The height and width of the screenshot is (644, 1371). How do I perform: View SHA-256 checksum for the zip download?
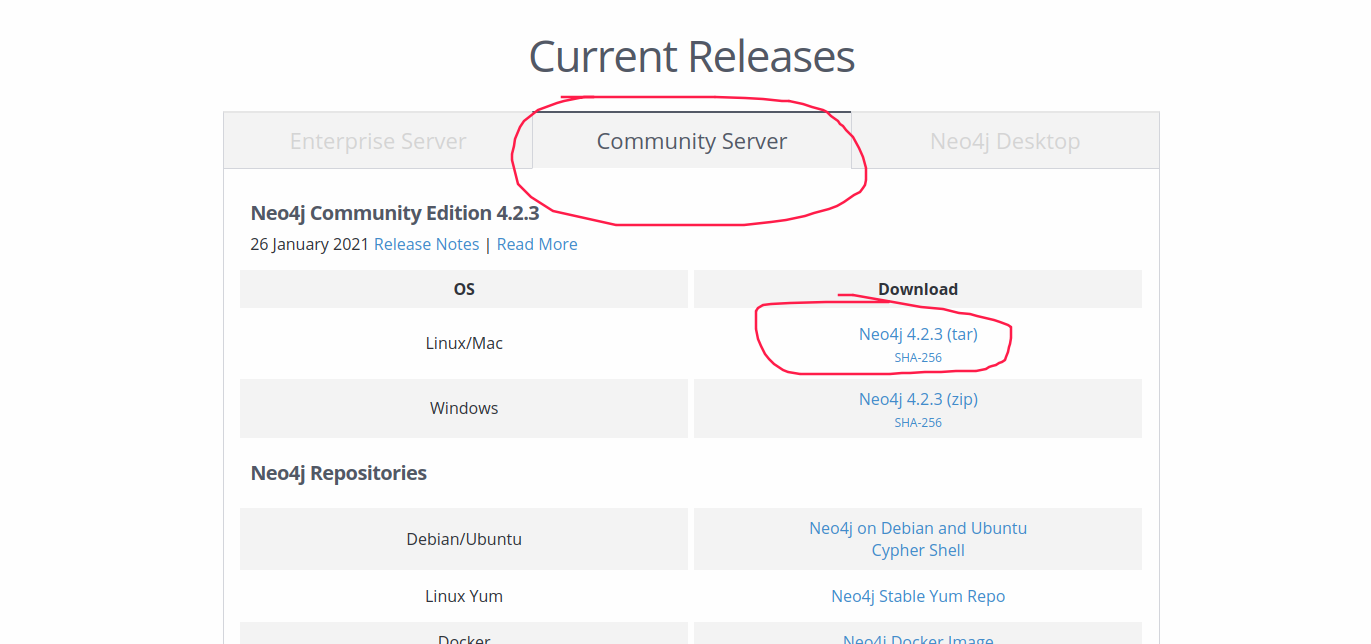pyautogui.click(x=917, y=422)
